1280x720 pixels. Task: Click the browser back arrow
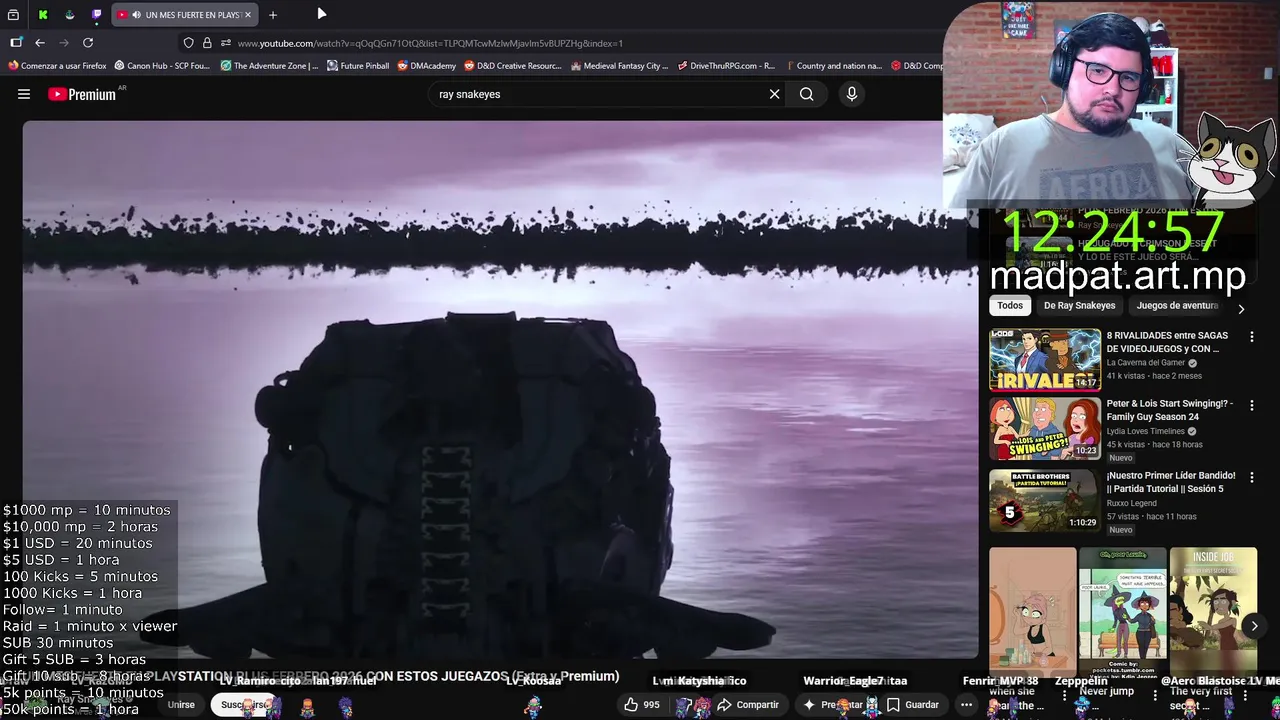pyautogui.click(x=40, y=43)
